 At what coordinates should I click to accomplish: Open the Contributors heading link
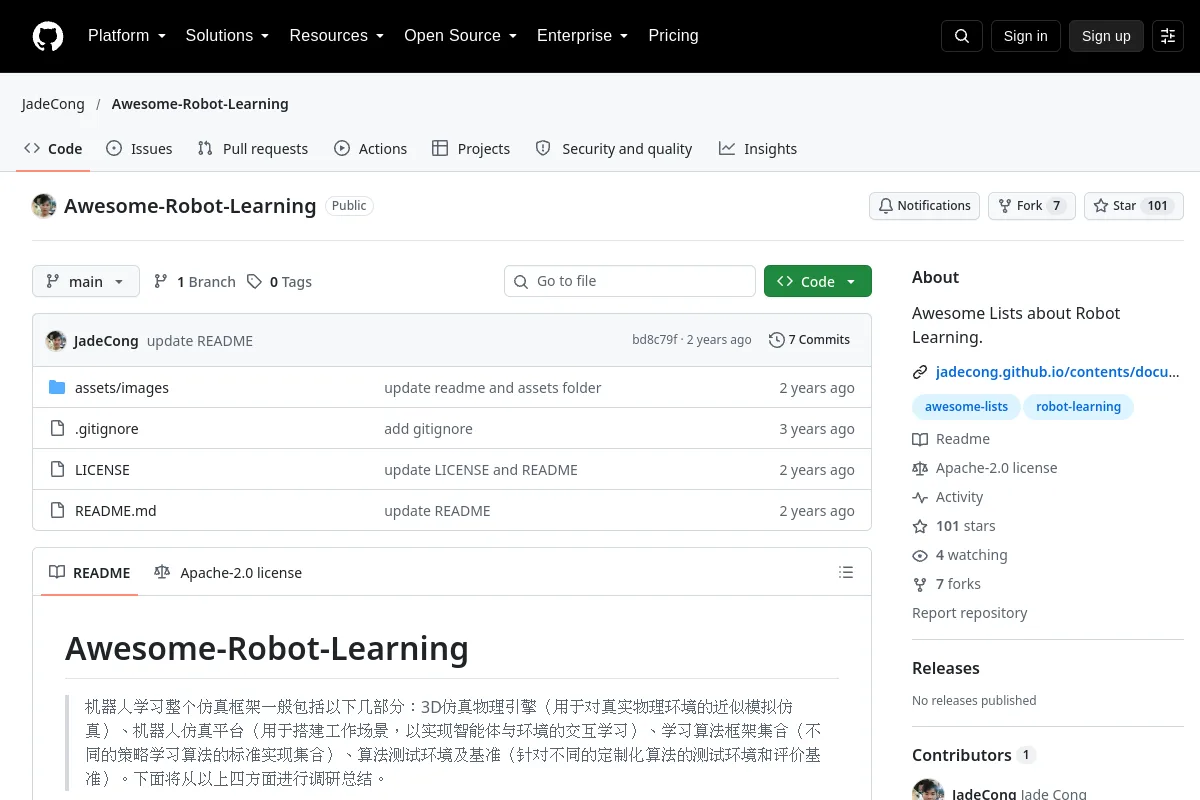tap(973, 755)
